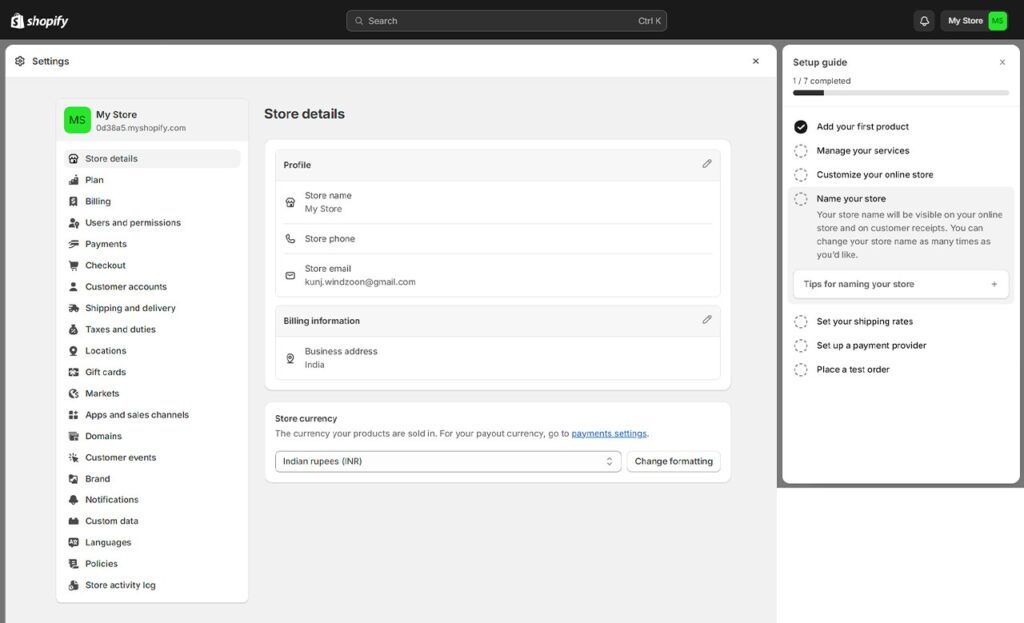The width and height of the screenshot is (1024, 623).
Task: Open Taxes and duties settings
Action: point(120,329)
